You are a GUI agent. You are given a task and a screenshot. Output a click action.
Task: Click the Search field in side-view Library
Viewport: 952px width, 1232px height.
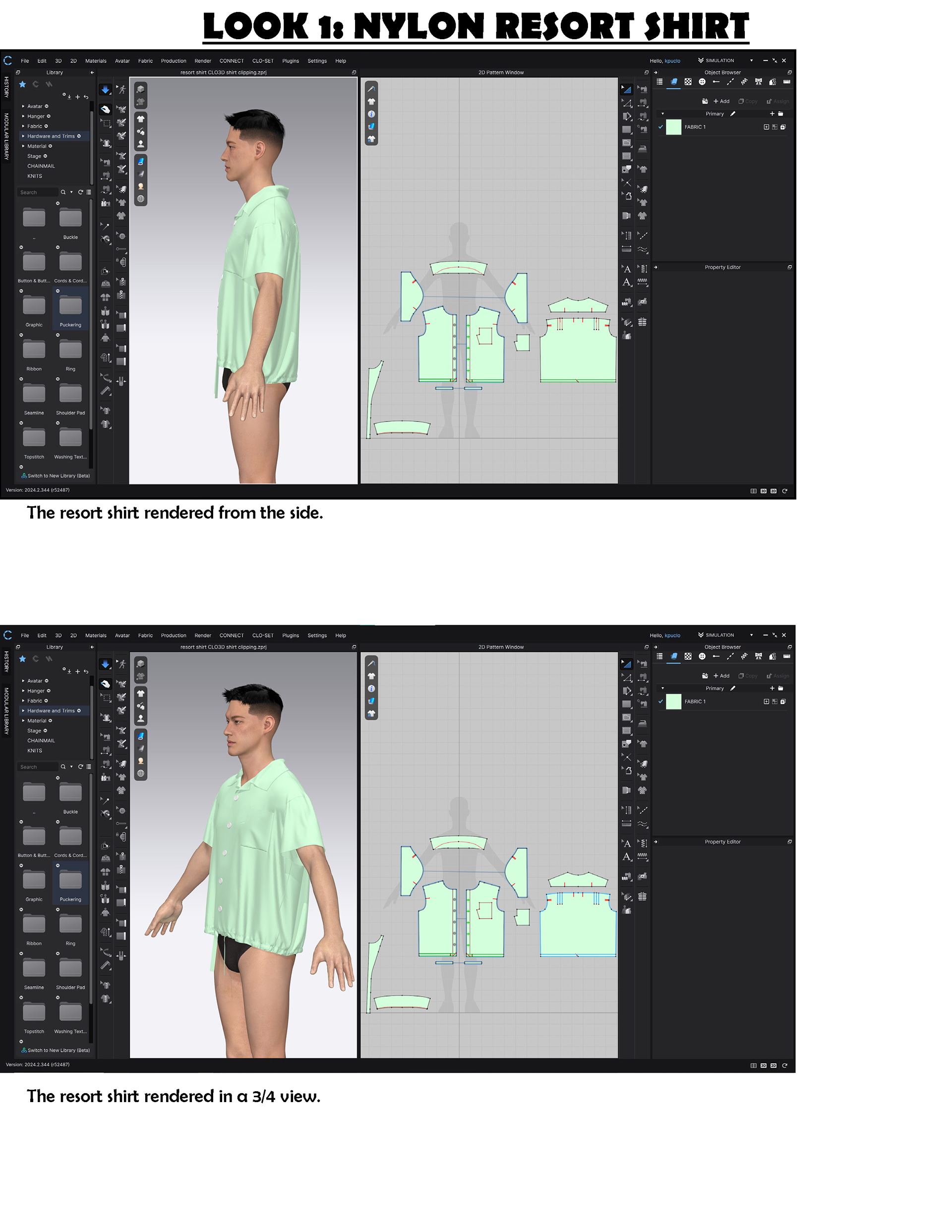pos(37,192)
